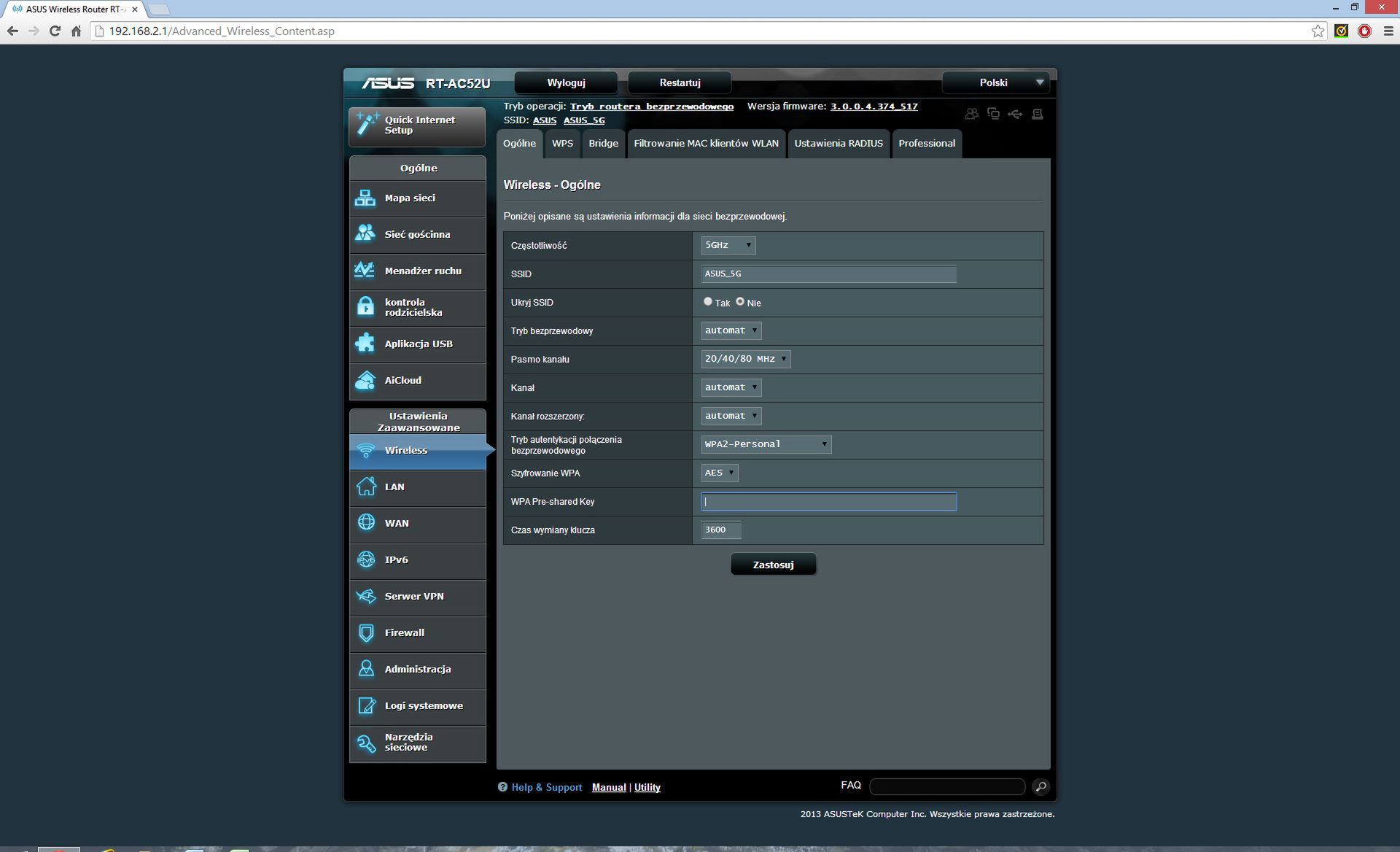Click firmware version 3.0.0.4.374_517 link
The width and height of the screenshot is (1400, 852).
874,106
